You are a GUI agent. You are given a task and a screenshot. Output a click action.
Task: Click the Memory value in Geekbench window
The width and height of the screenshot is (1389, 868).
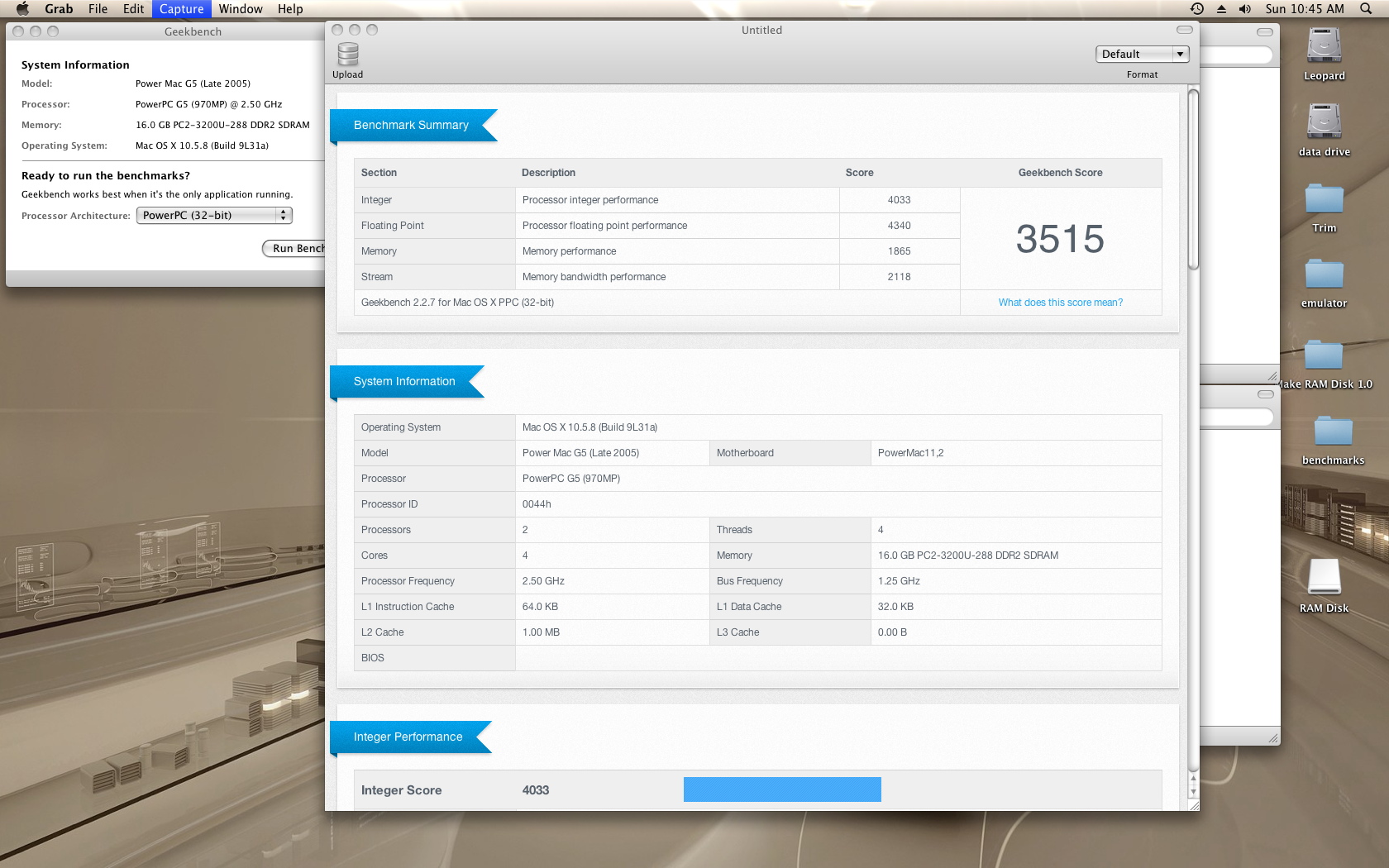click(222, 125)
